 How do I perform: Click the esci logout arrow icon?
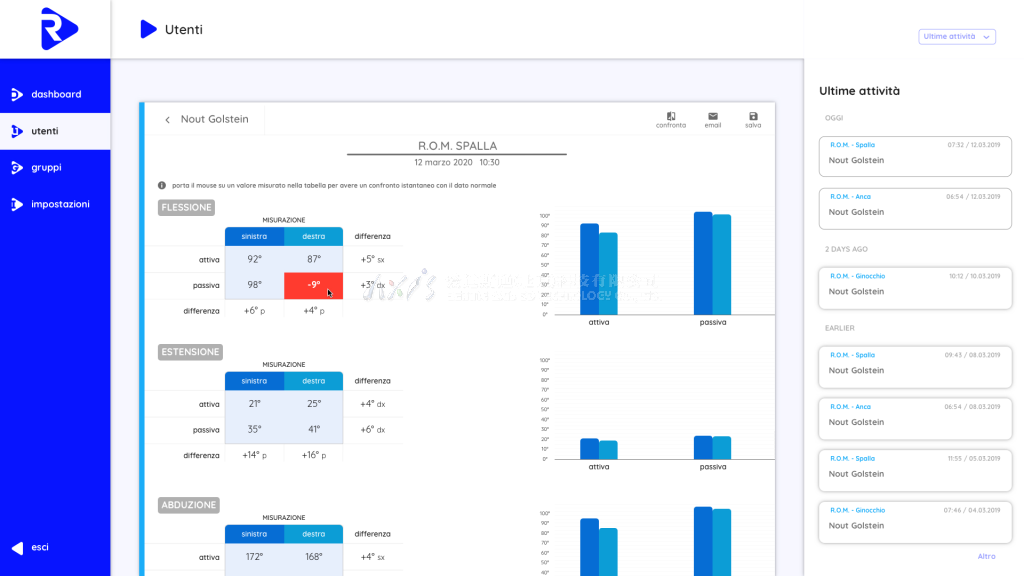point(17,548)
